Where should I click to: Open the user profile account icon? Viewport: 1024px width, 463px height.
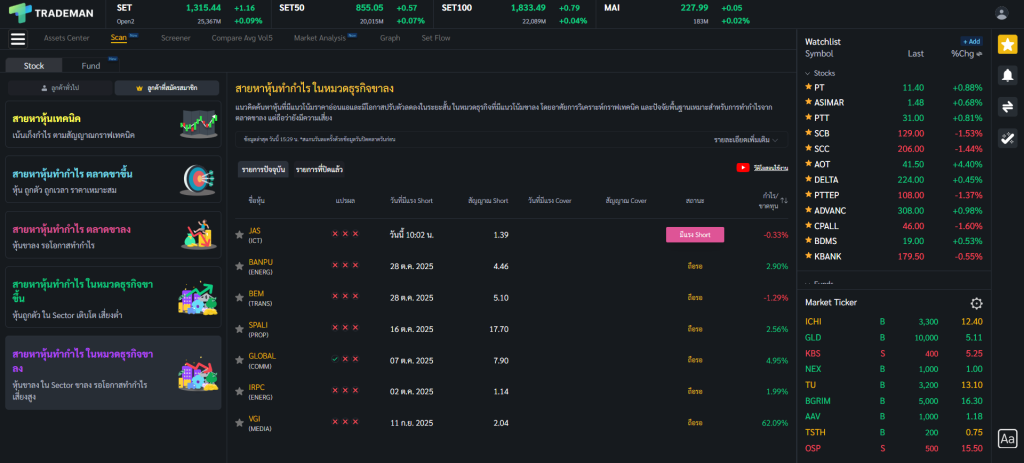1002,13
